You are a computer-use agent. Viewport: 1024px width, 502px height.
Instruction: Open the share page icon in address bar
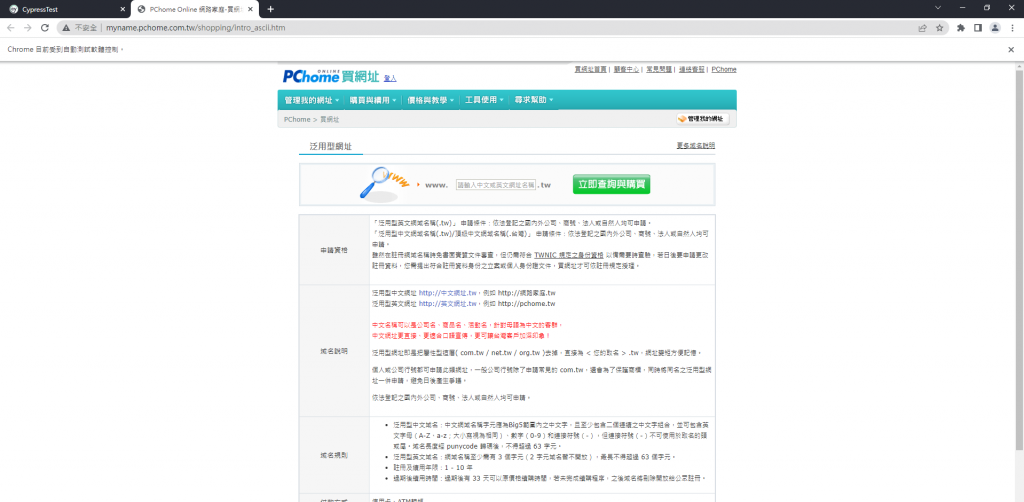pos(922,28)
